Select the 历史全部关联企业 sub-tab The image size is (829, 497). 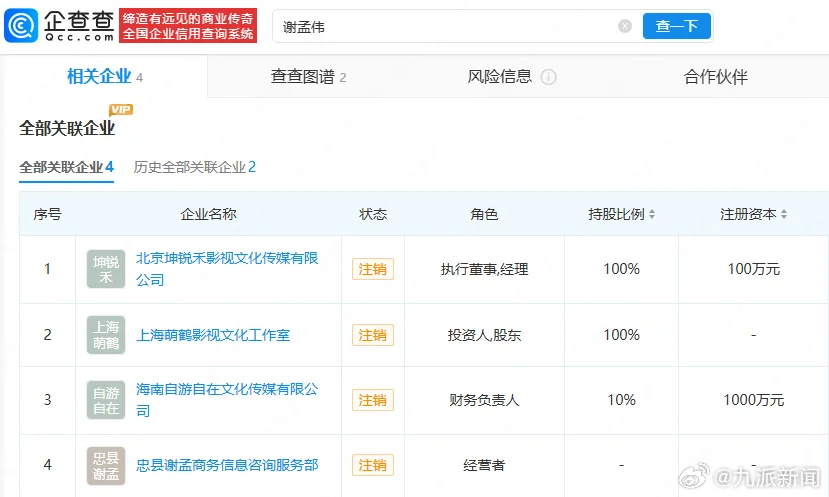click(x=195, y=167)
